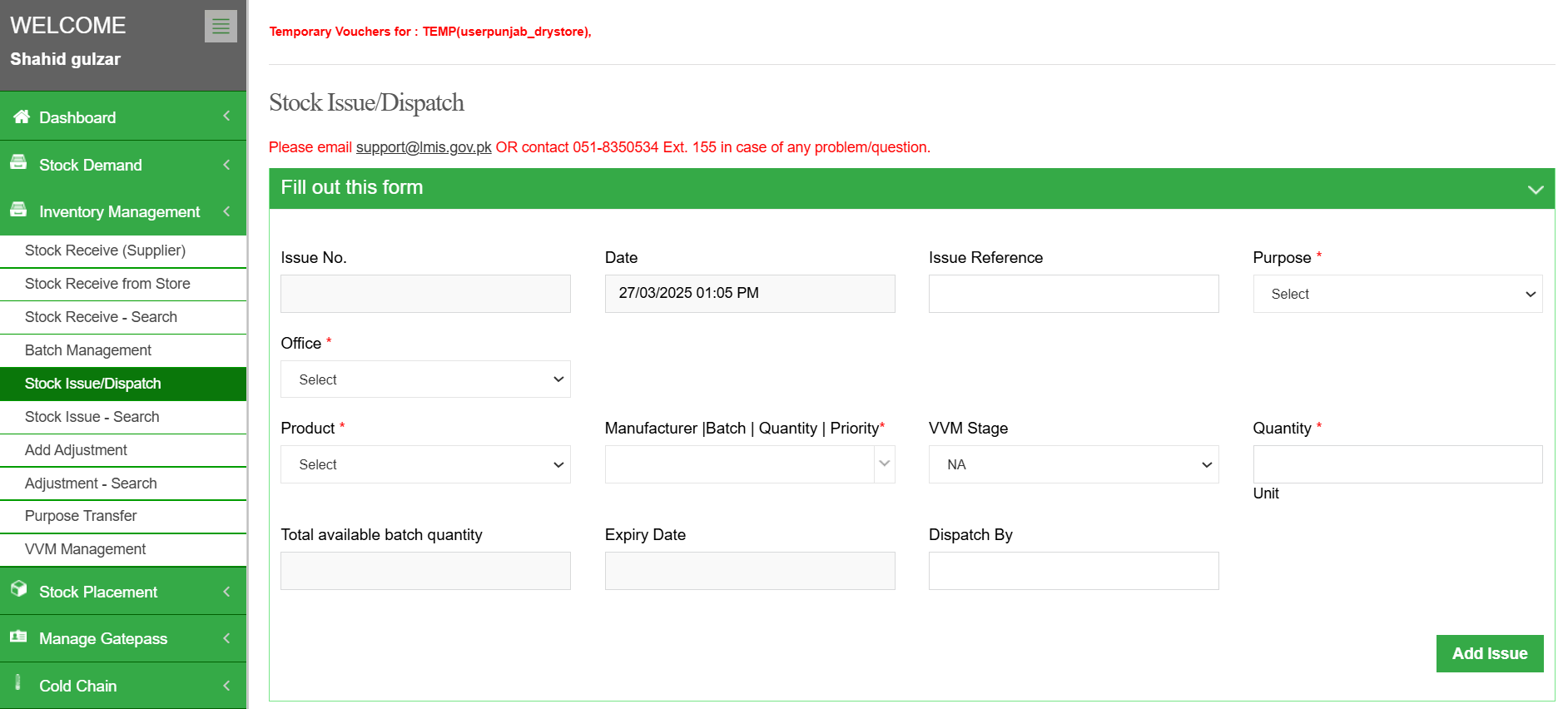Image resolution: width=1568 pixels, height=709 pixels.
Task: Go to Batch Management page
Action: [x=88, y=350]
